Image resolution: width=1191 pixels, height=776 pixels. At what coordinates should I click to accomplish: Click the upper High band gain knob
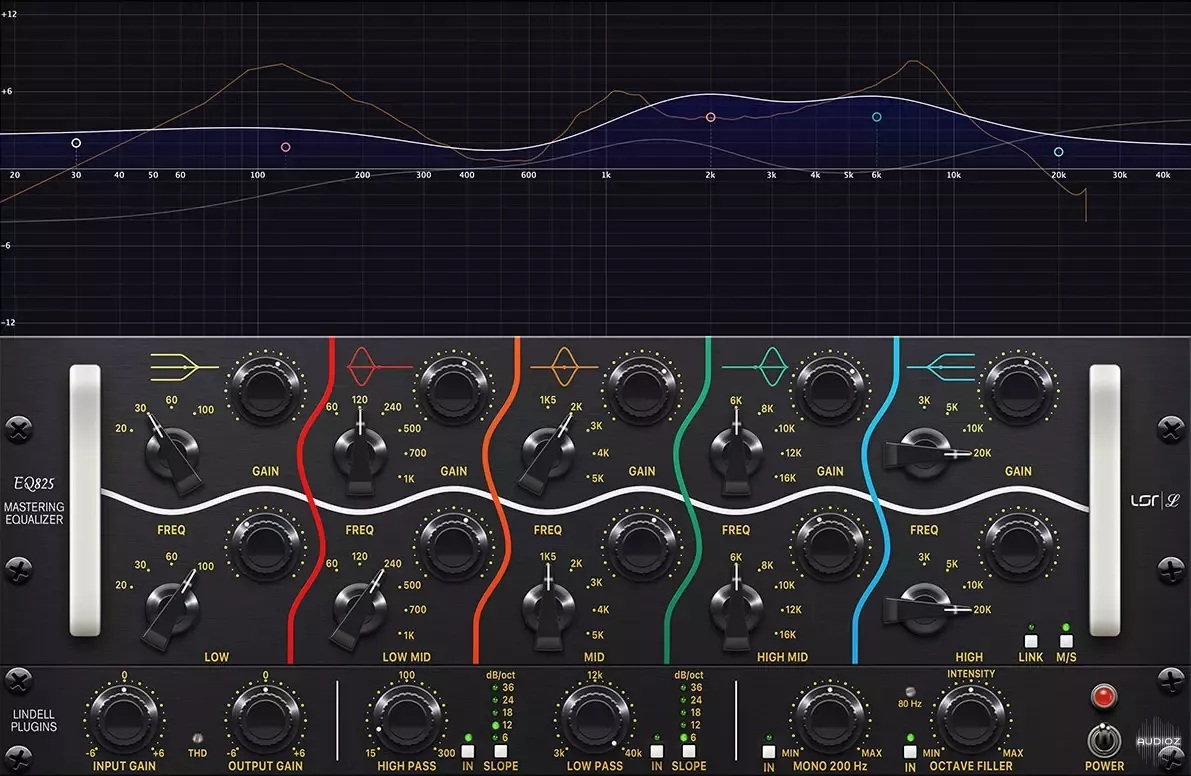point(1019,390)
